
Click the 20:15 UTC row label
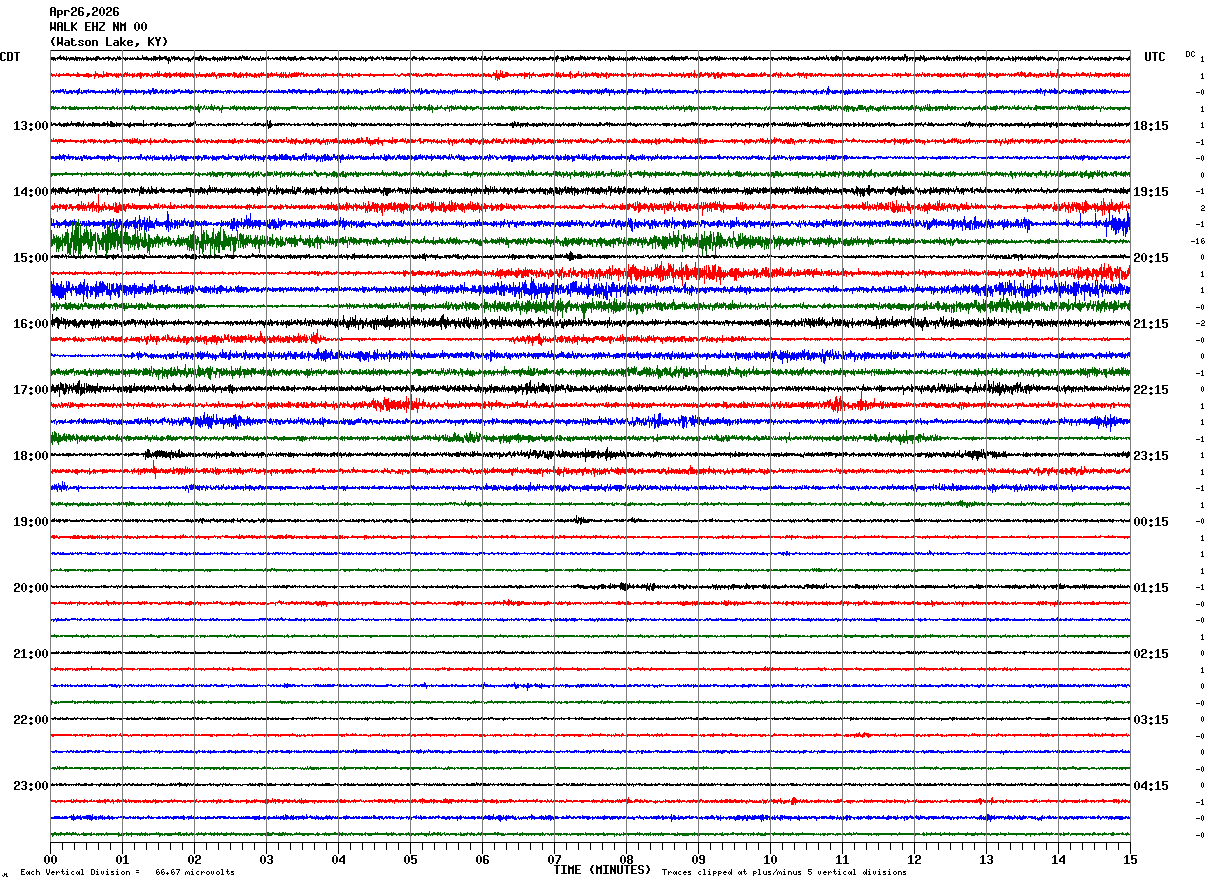point(1151,258)
